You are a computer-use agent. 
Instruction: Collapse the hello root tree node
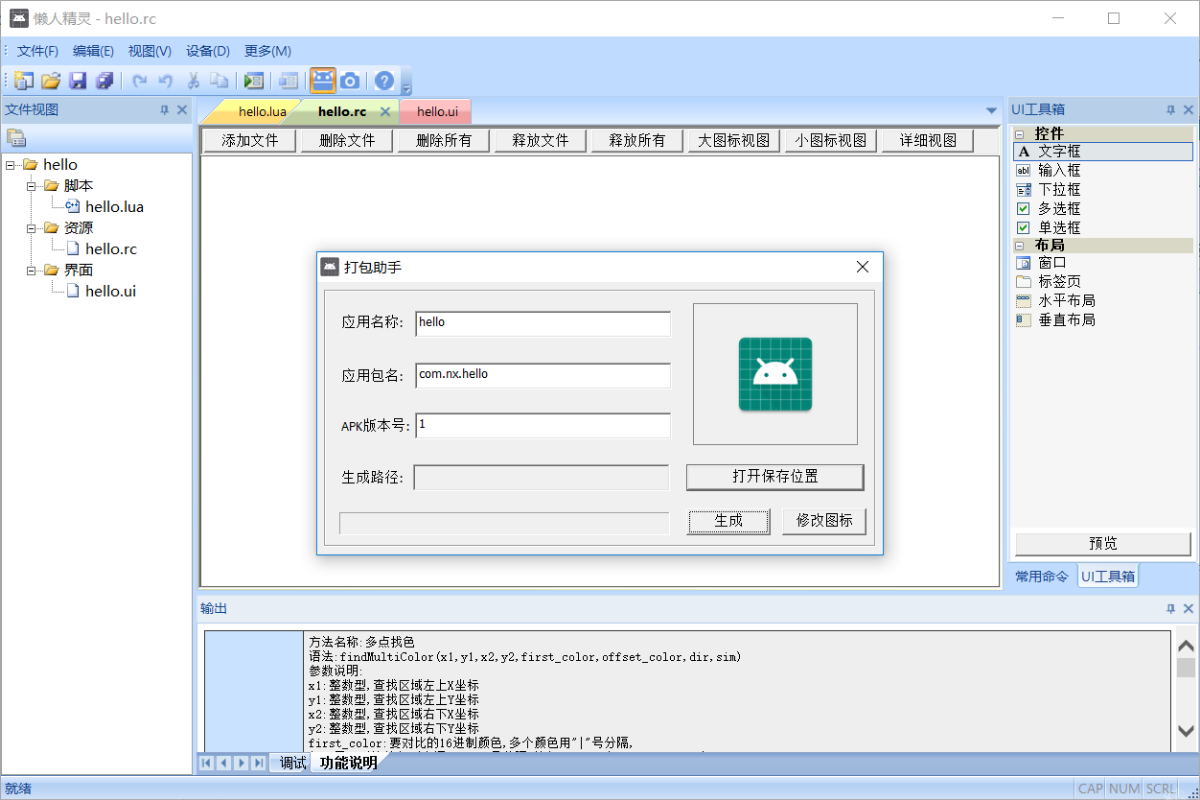11,165
